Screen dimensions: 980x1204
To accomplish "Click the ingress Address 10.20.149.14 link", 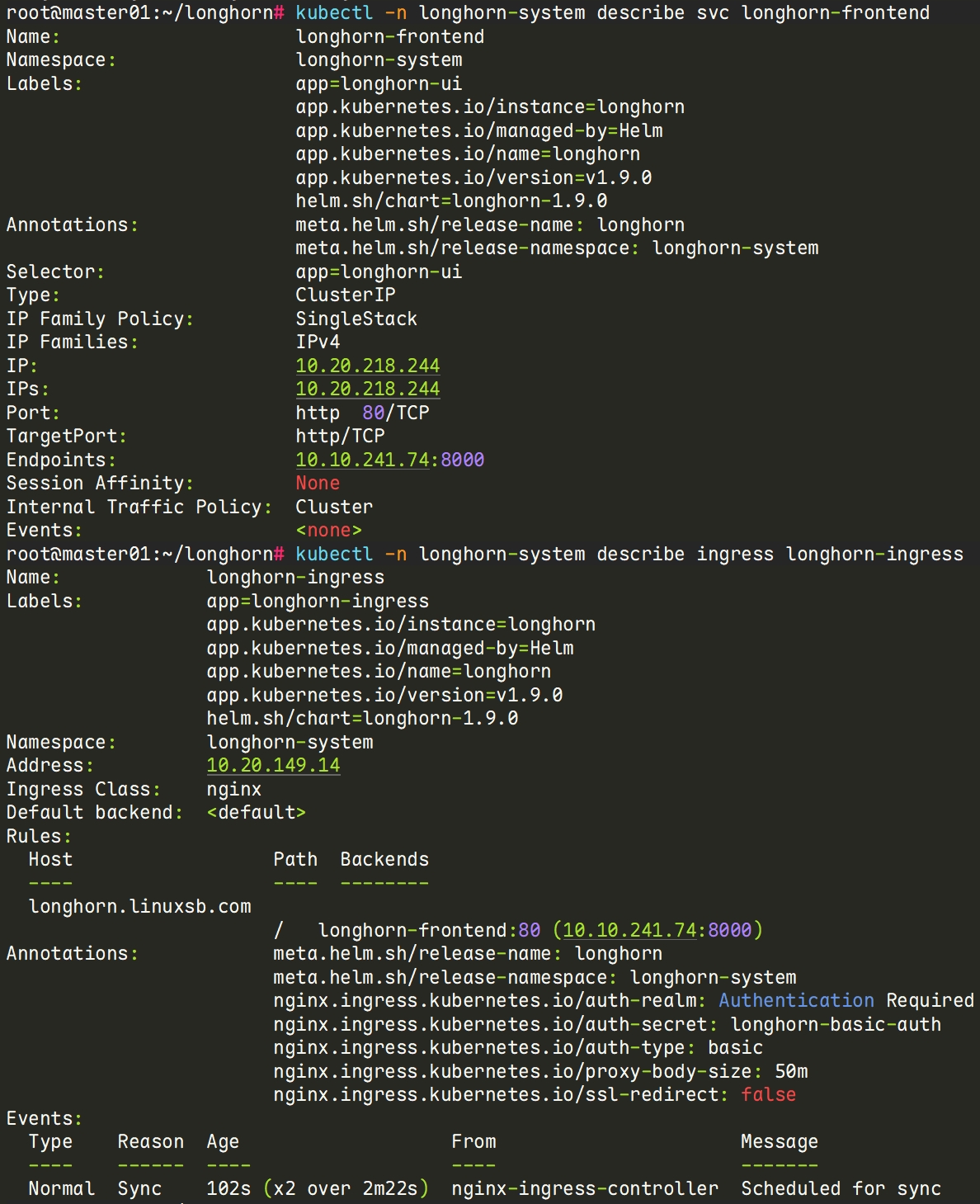I will (x=273, y=765).
